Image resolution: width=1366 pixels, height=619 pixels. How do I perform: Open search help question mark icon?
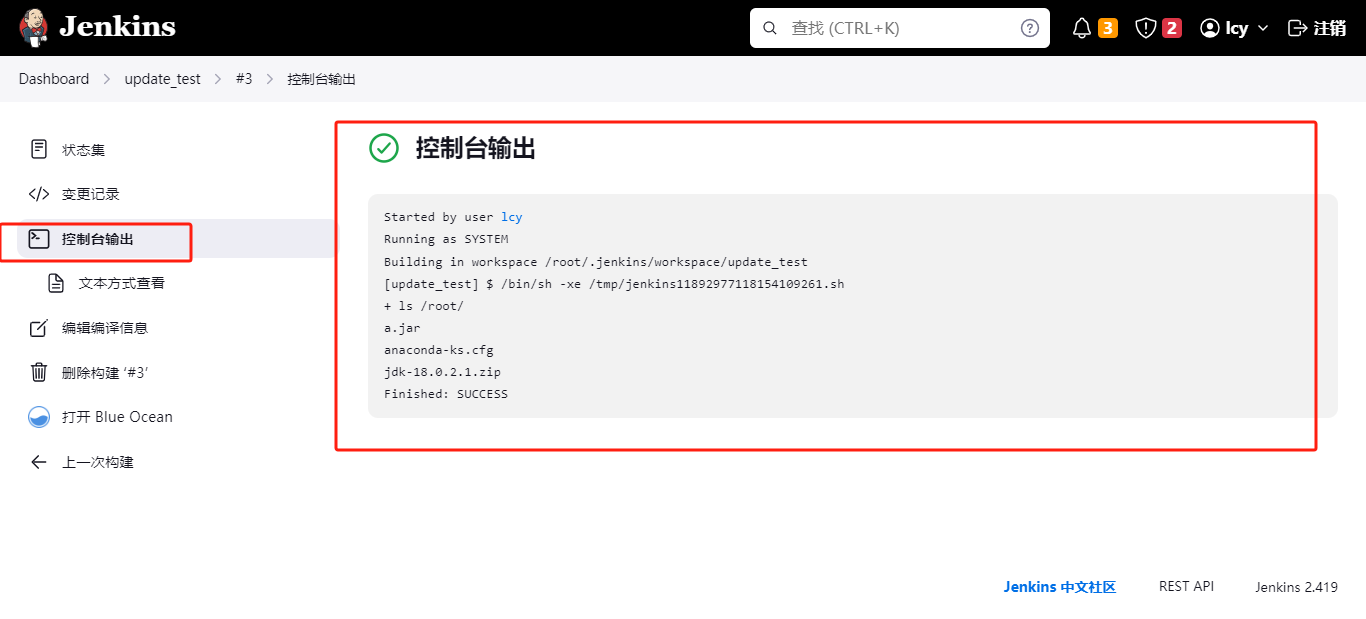[1030, 28]
